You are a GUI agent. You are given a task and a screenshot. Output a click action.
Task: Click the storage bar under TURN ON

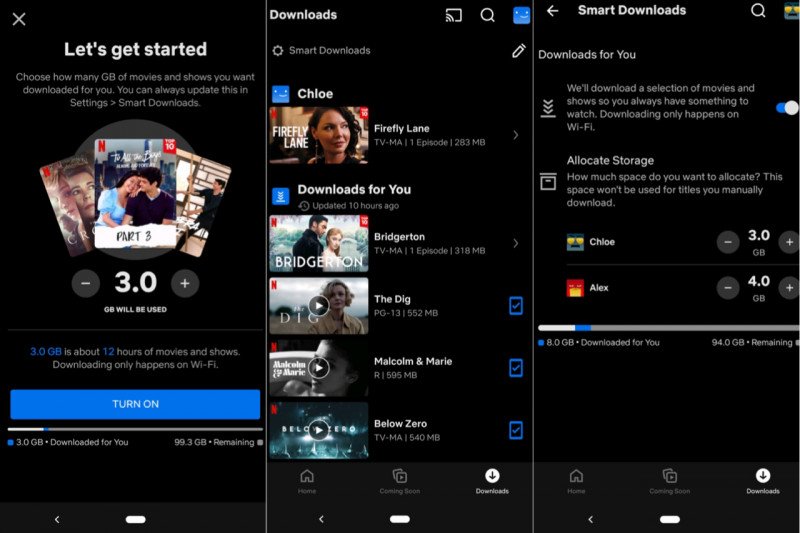click(x=135, y=429)
